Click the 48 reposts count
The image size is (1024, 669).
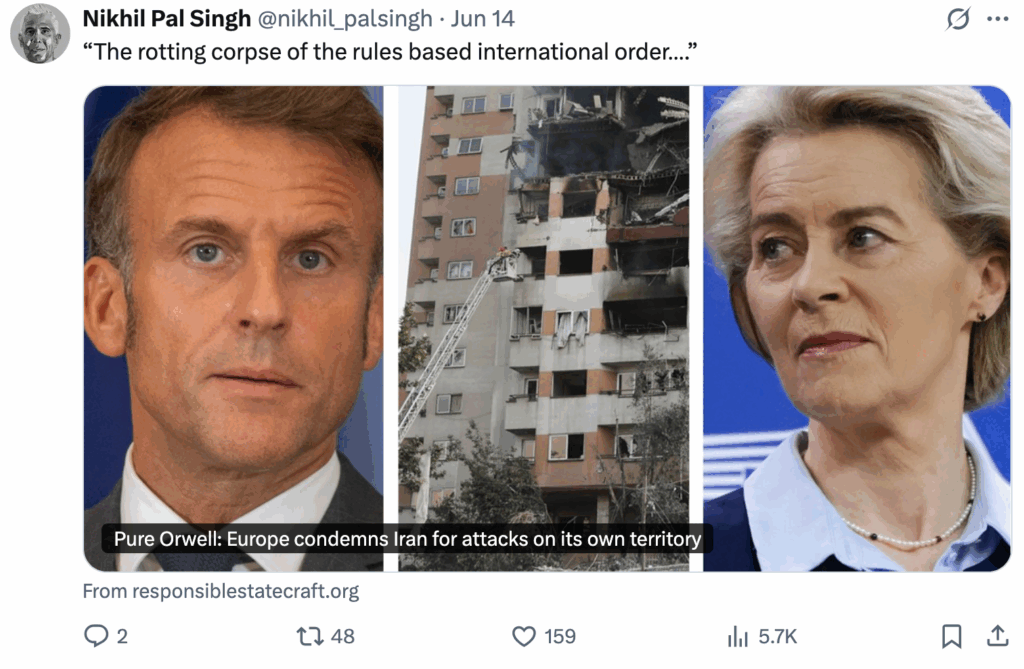click(x=343, y=636)
